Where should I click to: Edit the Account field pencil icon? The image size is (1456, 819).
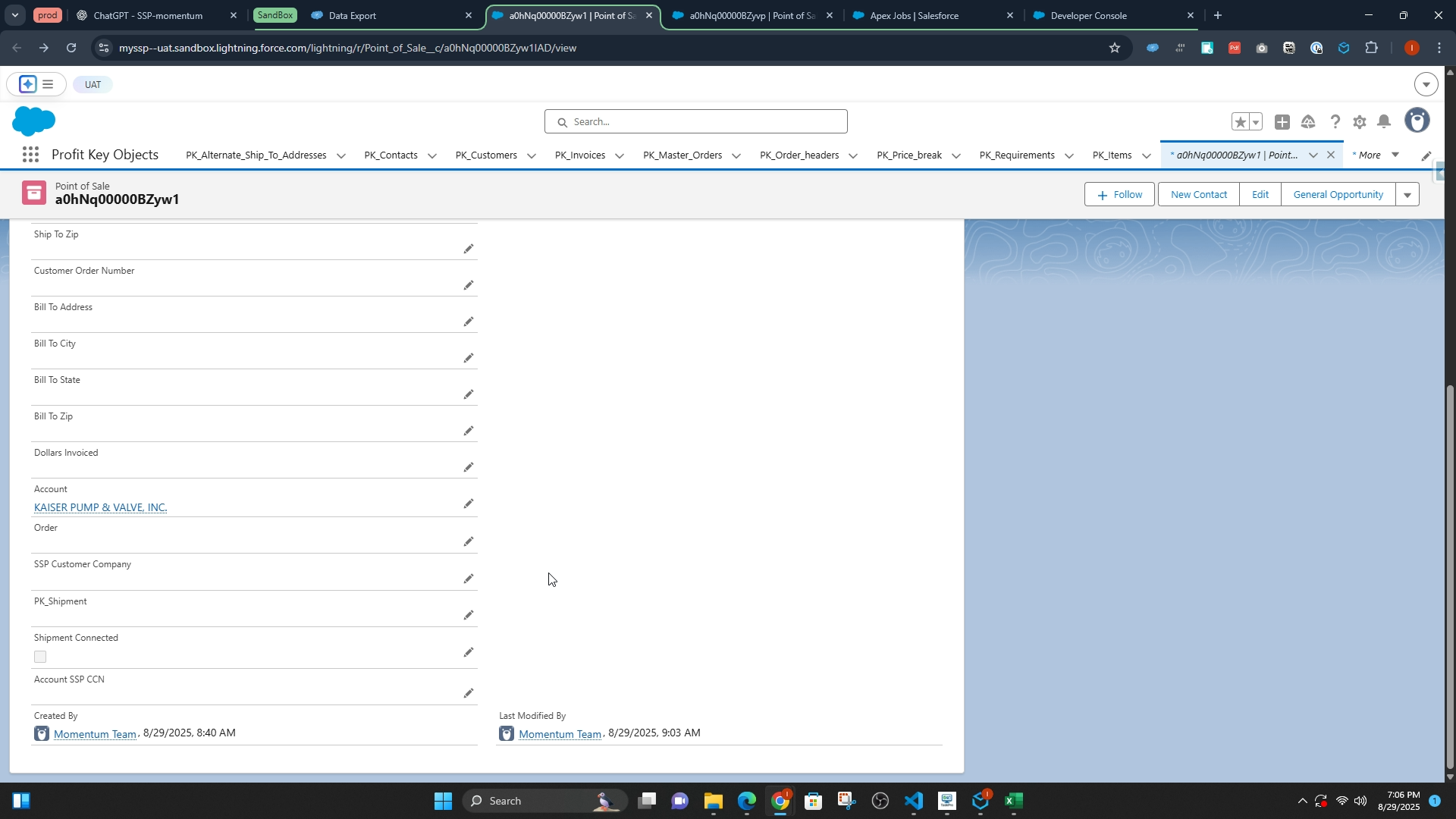coord(469,504)
